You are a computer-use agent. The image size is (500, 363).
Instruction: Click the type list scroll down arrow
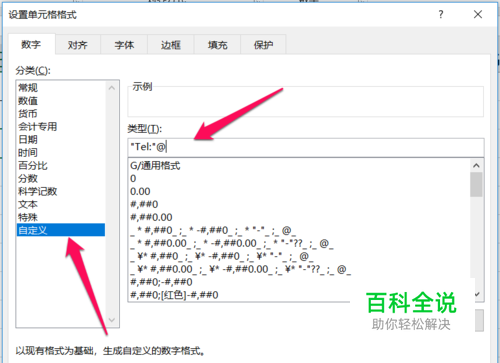coord(477,294)
